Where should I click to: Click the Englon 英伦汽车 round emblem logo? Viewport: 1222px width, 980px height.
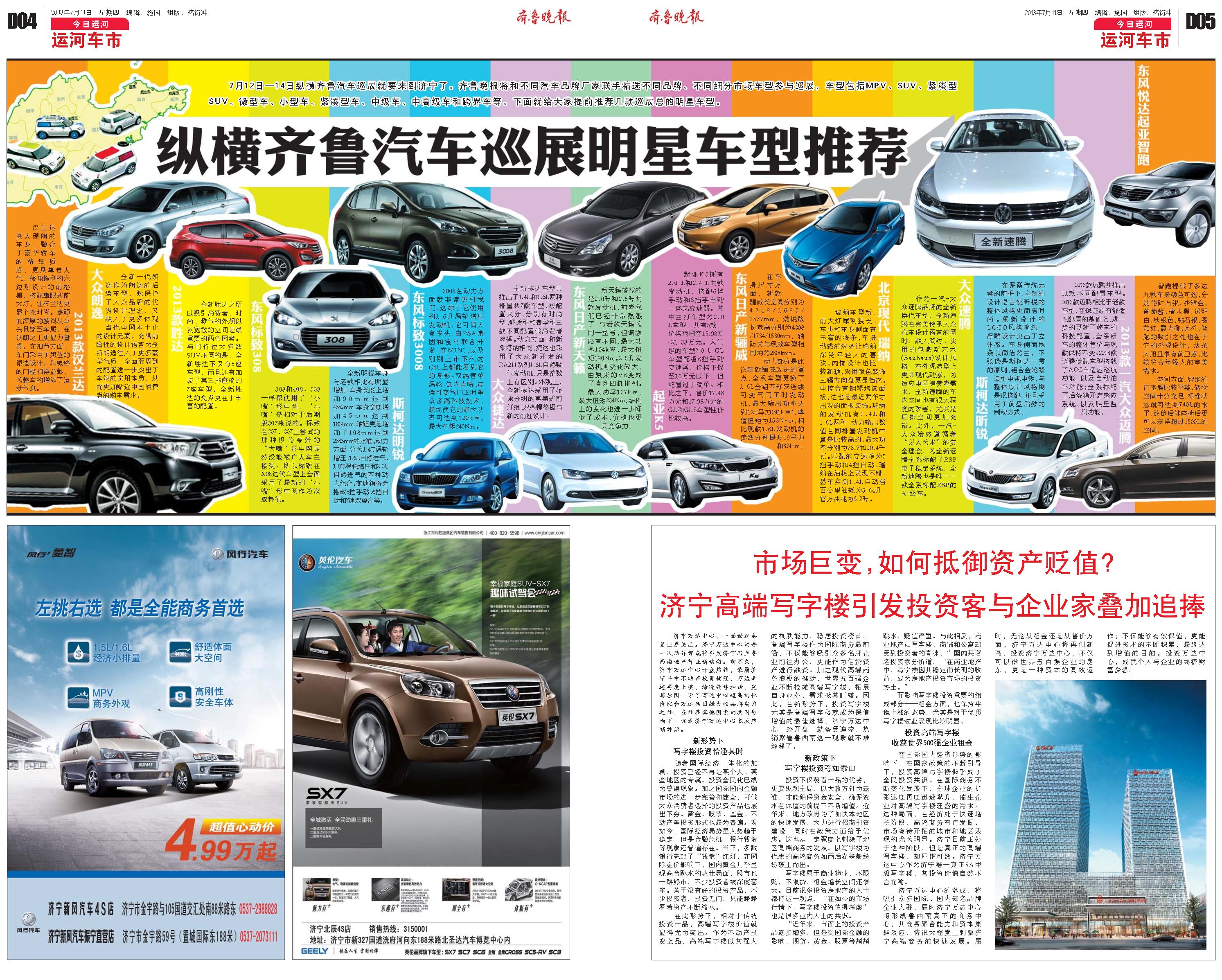(307, 562)
